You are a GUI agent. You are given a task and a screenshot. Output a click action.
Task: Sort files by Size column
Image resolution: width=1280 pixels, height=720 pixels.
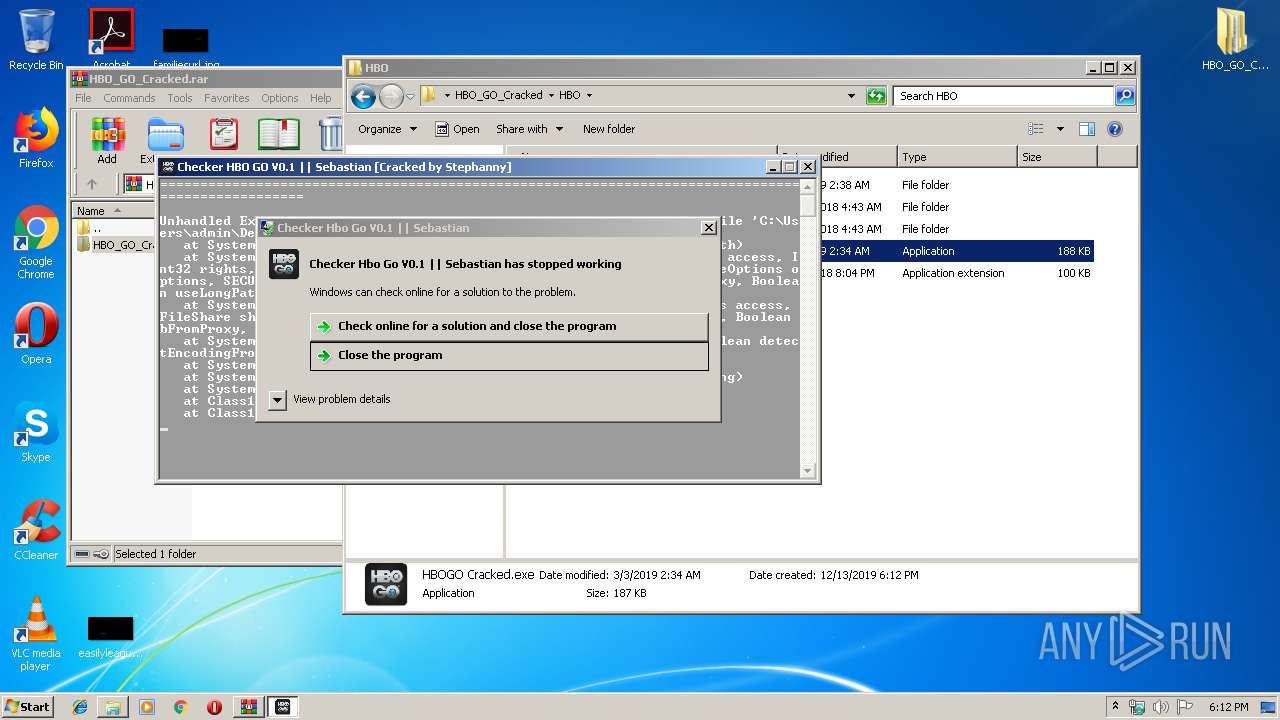1057,157
